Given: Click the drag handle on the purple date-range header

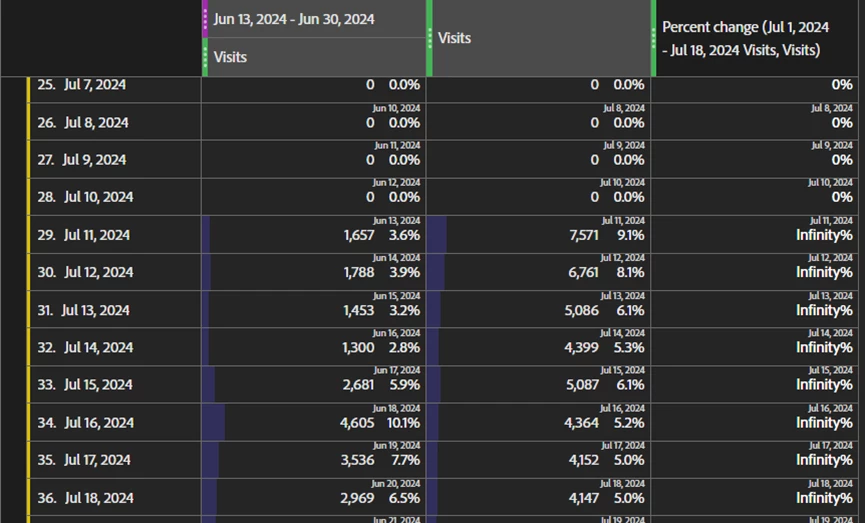Looking at the screenshot, I should [x=205, y=19].
